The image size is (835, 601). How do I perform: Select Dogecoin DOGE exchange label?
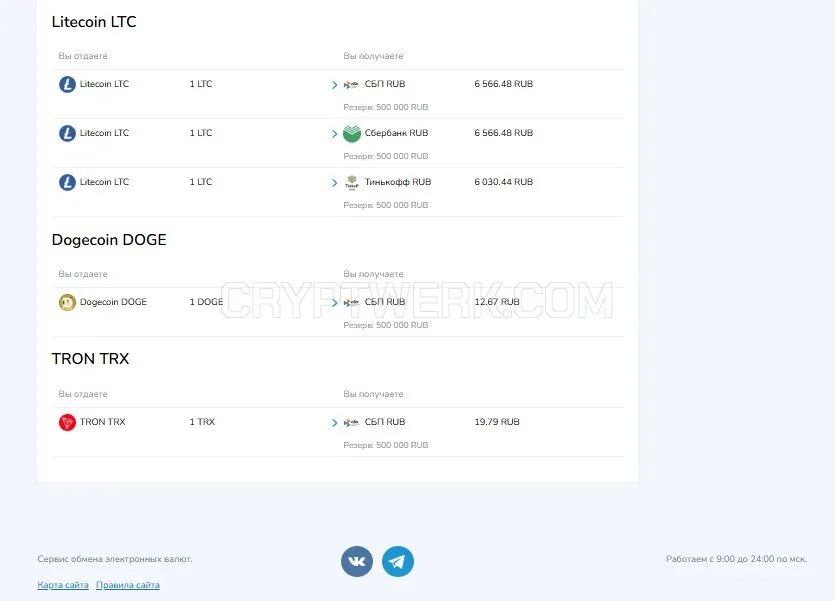pos(113,302)
